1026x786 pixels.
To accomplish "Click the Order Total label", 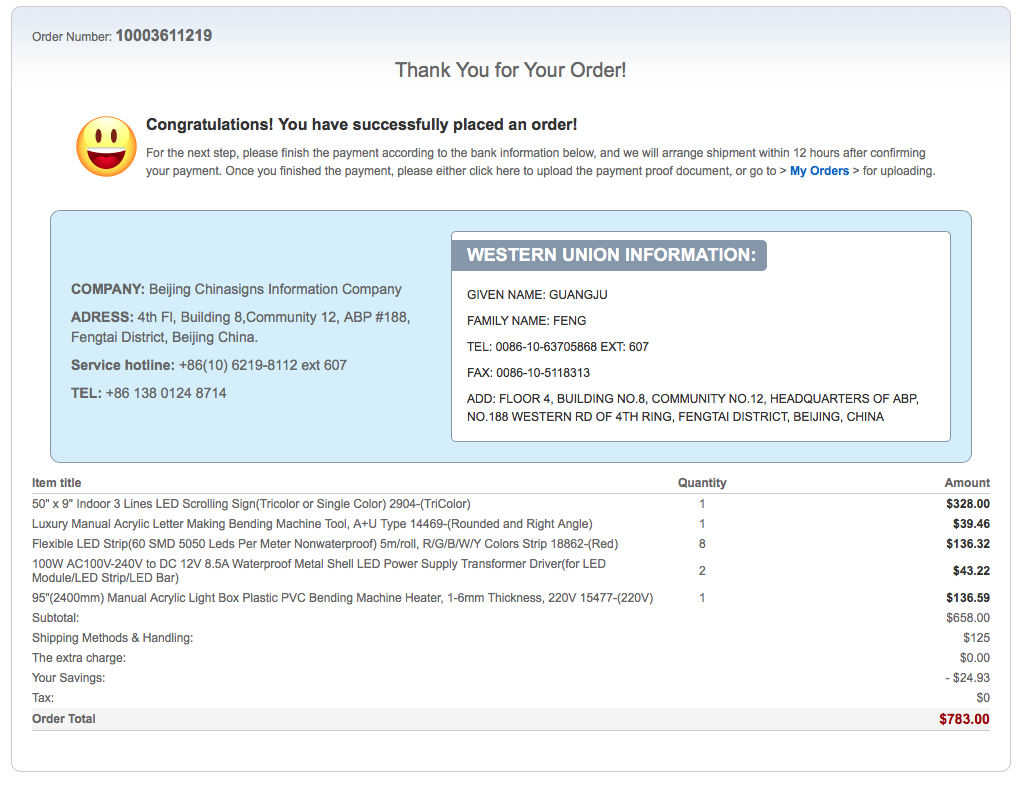I will click(63, 719).
